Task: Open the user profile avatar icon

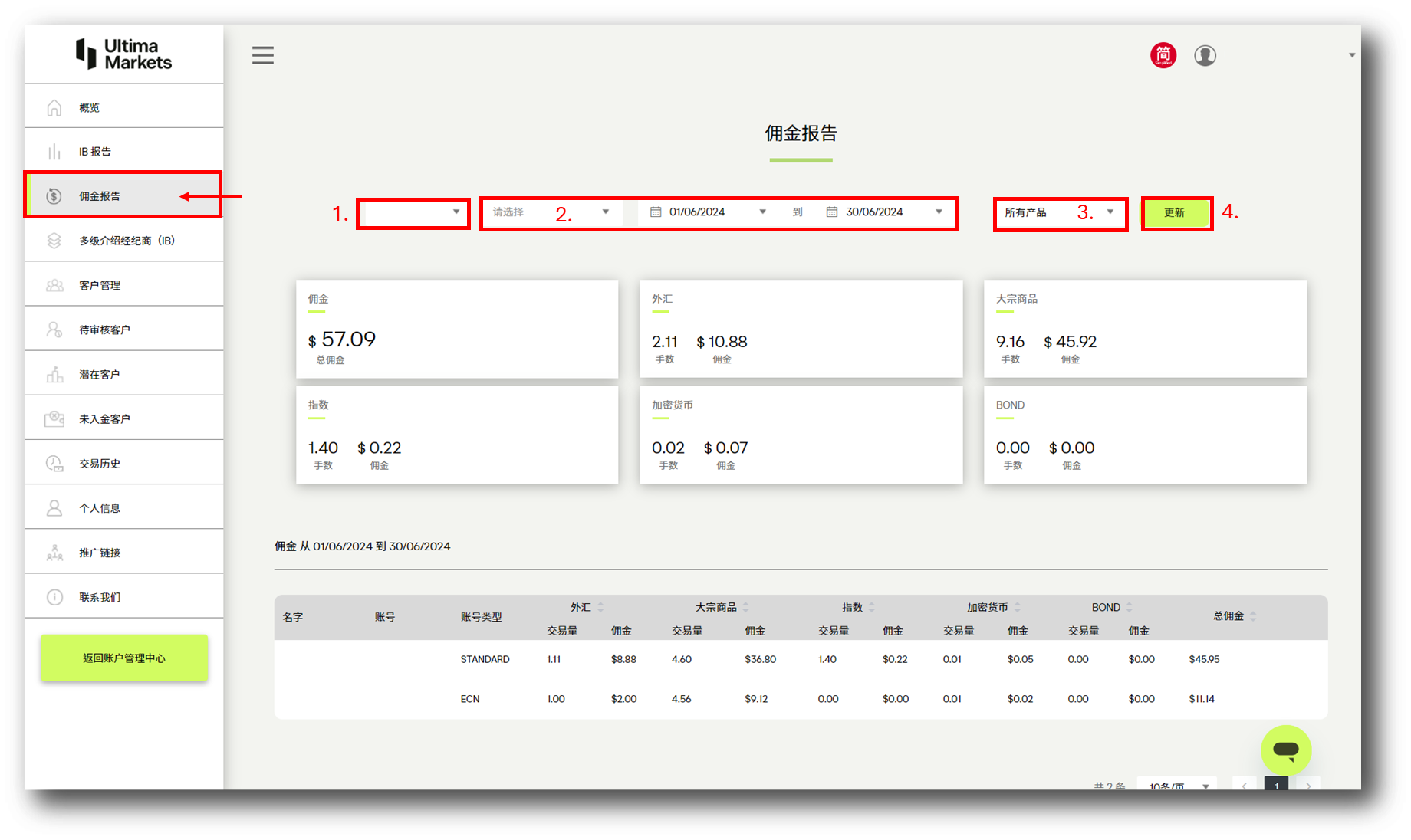Action: pos(1205,55)
